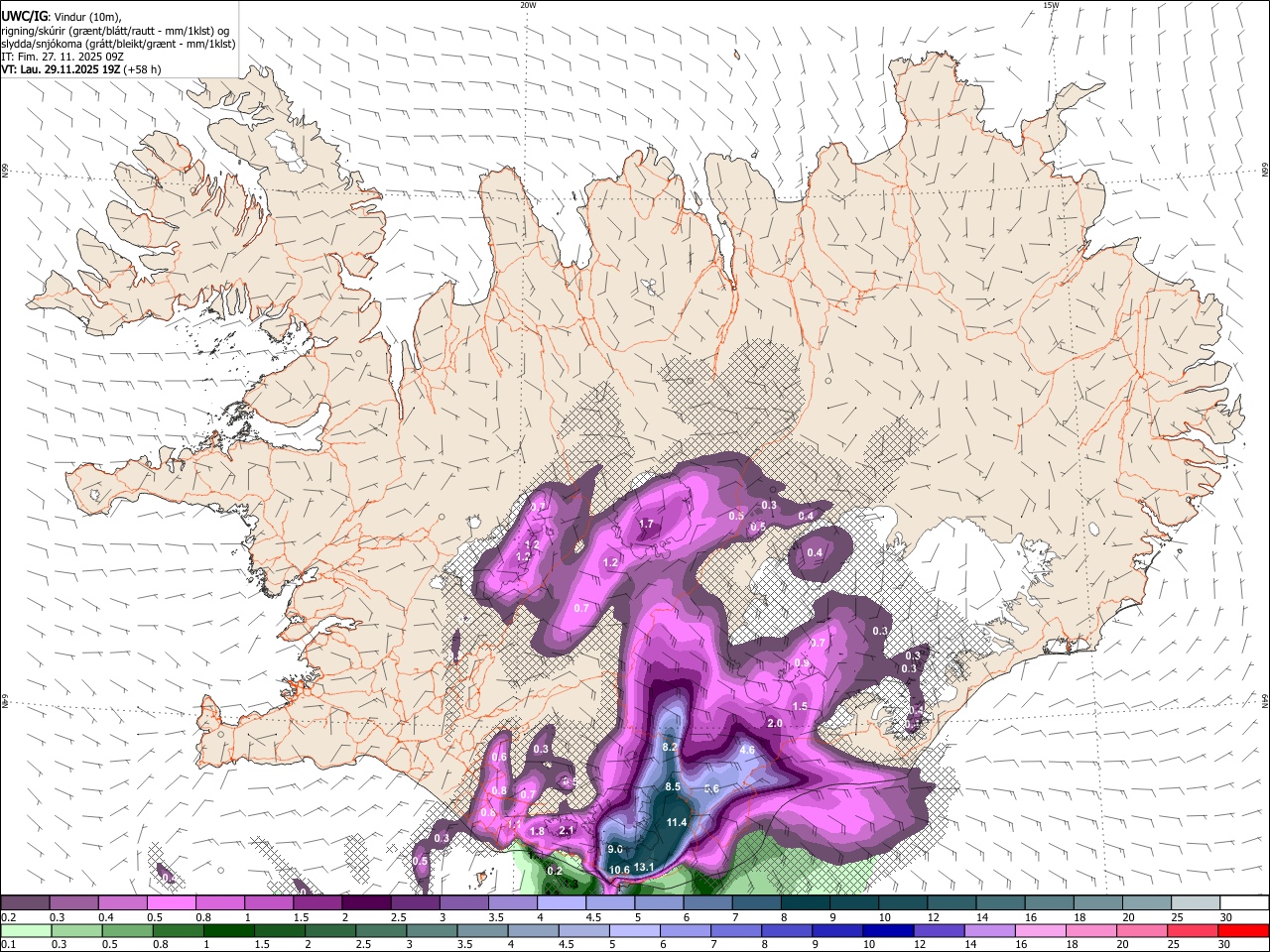
Task: Select the red swatch after 30 in bottom legend
Action: click(x=1243, y=930)
